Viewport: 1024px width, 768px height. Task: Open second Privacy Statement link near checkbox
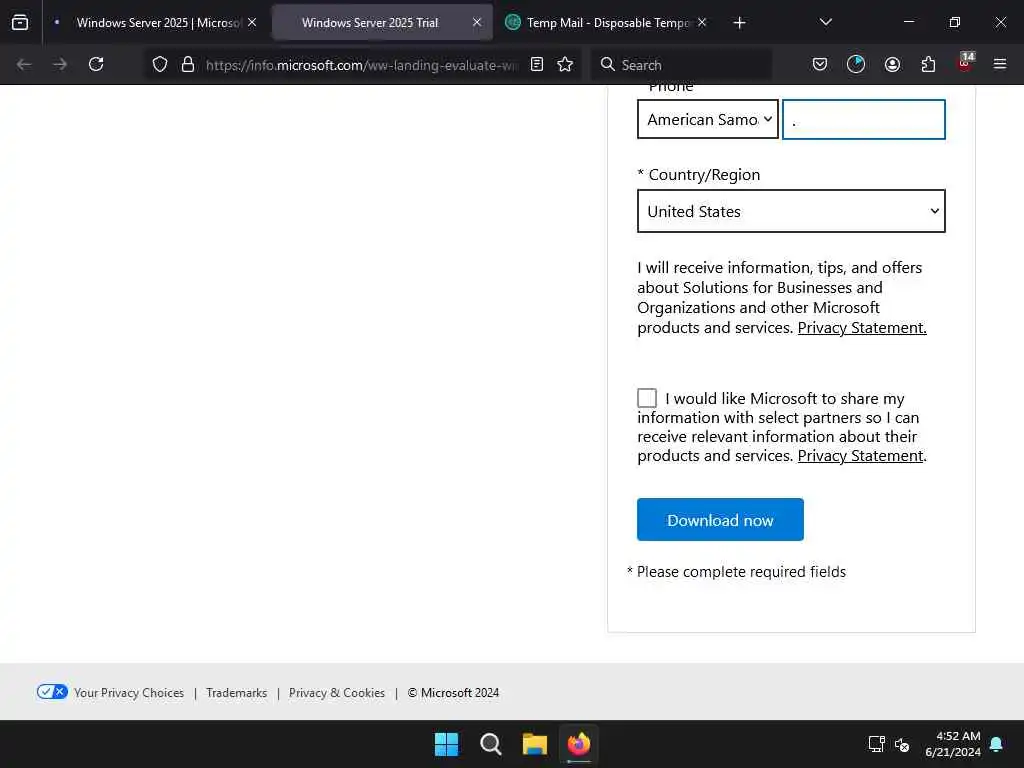(861, 455)
